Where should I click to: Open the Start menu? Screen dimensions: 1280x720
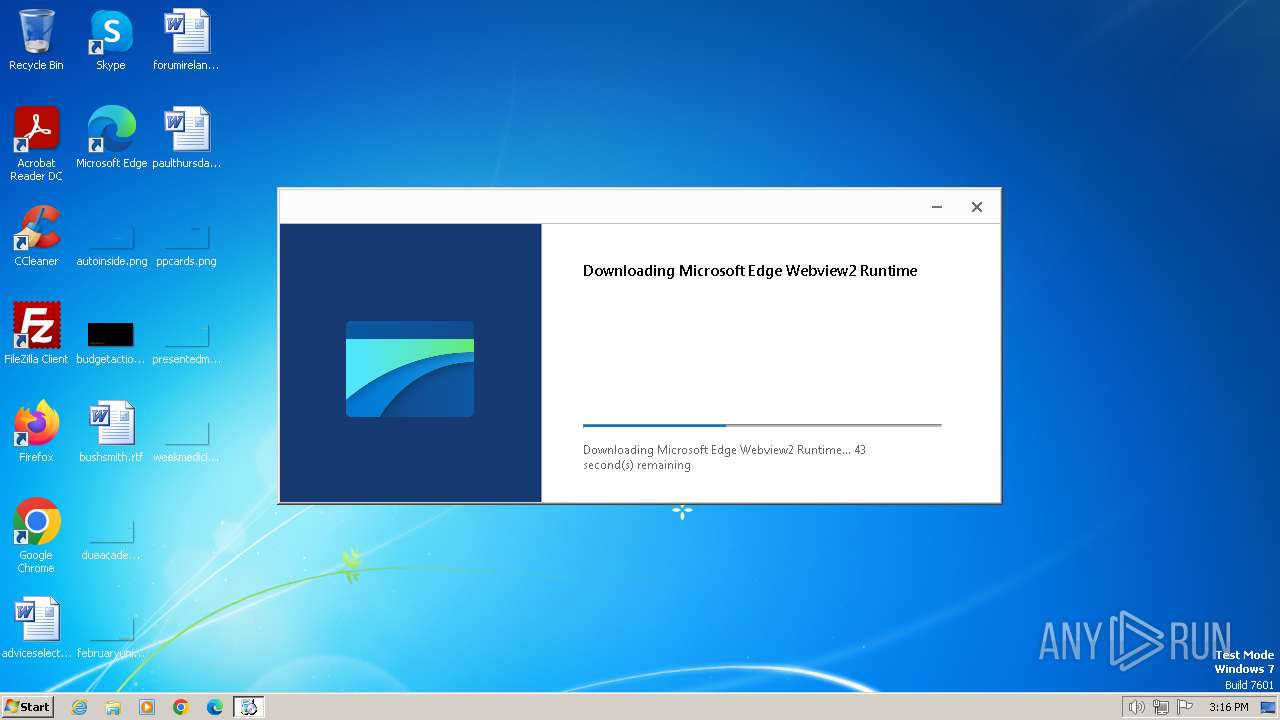[27, 707]
